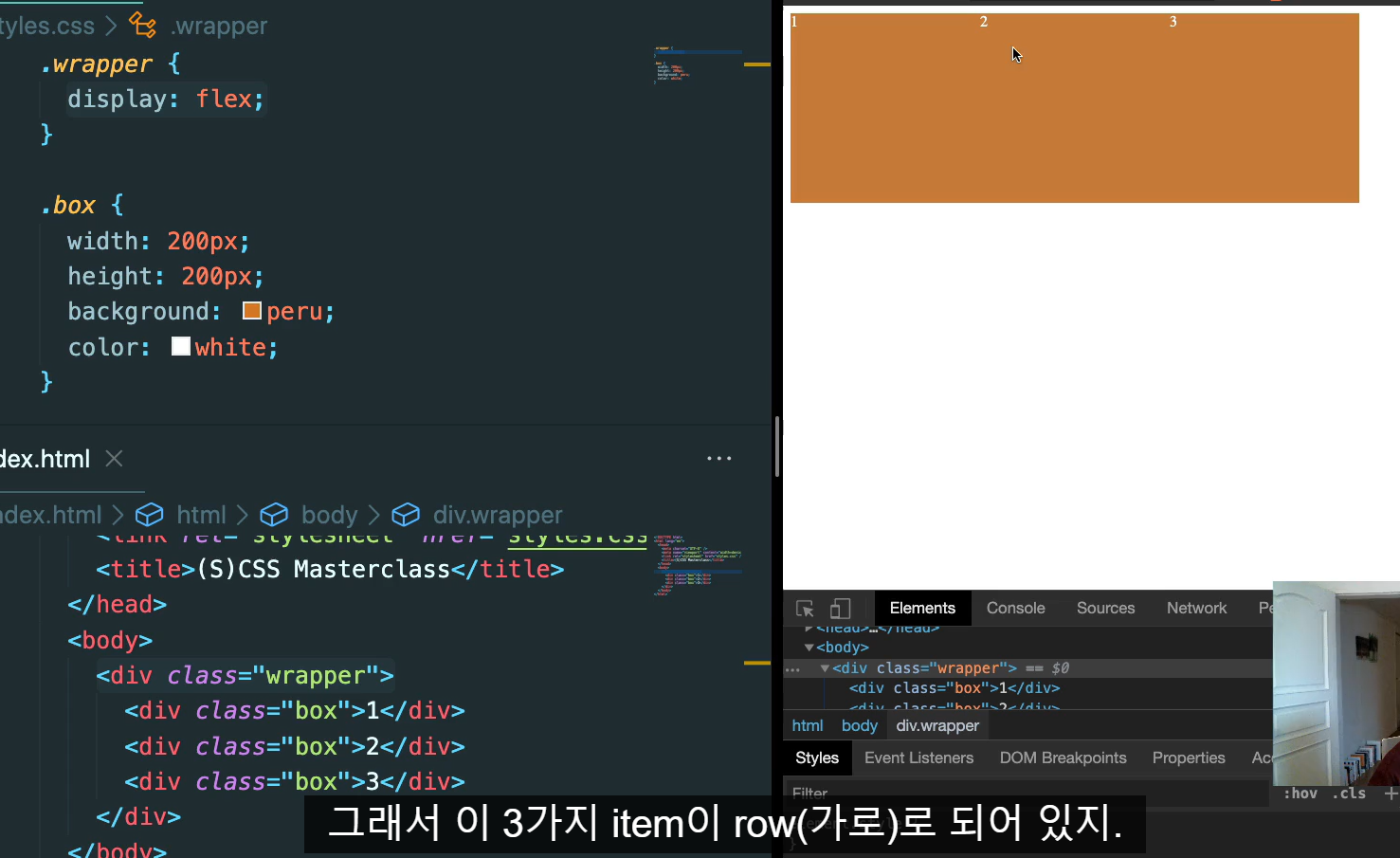Click the element inspector picker icon in DevTools
The height and width of the screenshot is (858, 1400).
click(x=805, y=609)
